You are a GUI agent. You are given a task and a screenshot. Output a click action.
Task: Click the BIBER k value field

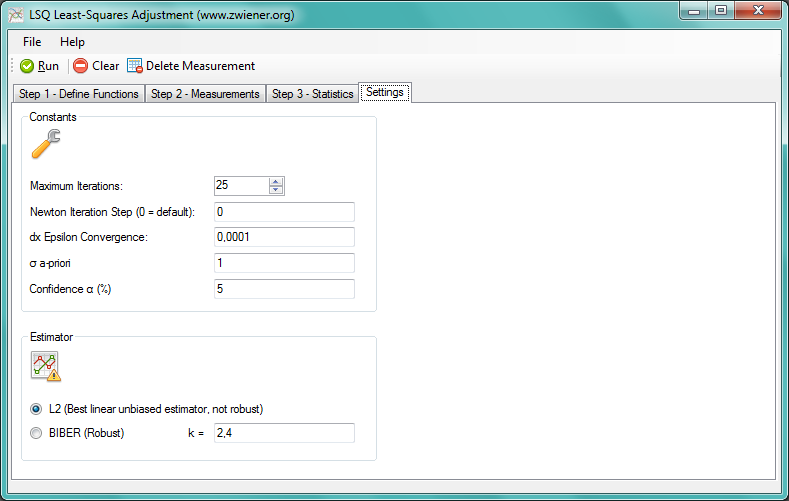[284, 433]
